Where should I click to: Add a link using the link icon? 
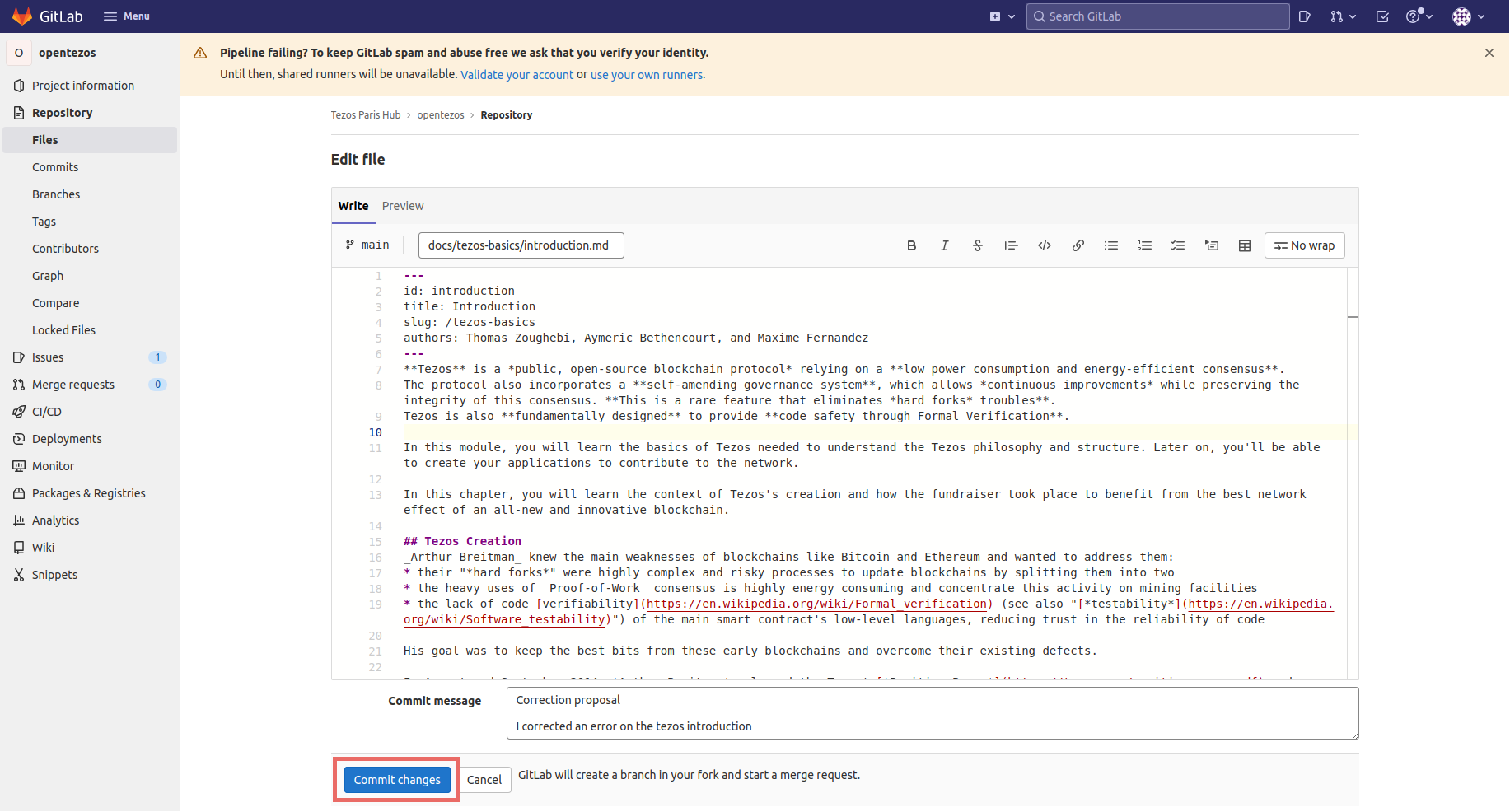(x=1078, y=245)
